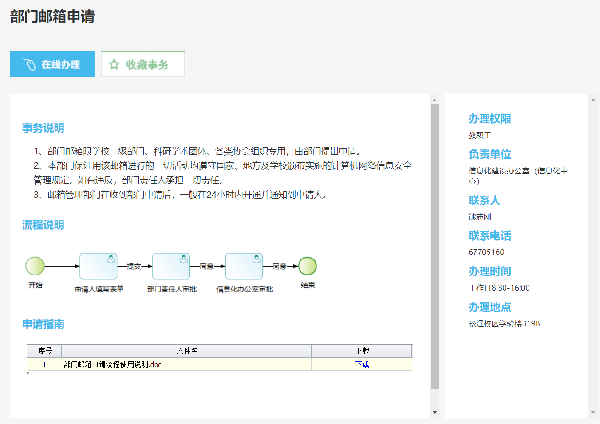Select the 申请人填写表单 task node
The height and width of the screenshot is (424, 600).
(x=99, y=266)
